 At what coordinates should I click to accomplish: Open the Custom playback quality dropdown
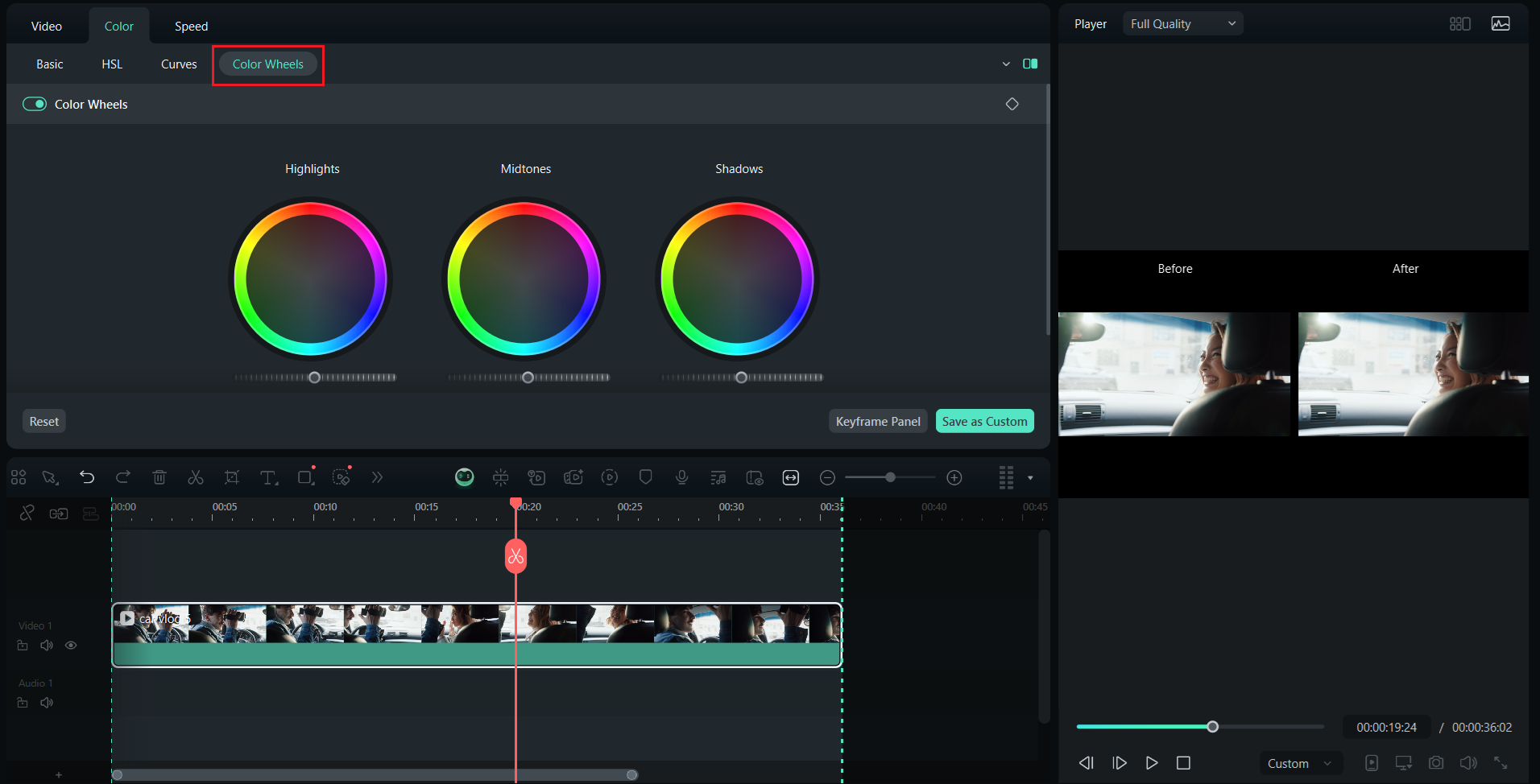coord(1300,762)
